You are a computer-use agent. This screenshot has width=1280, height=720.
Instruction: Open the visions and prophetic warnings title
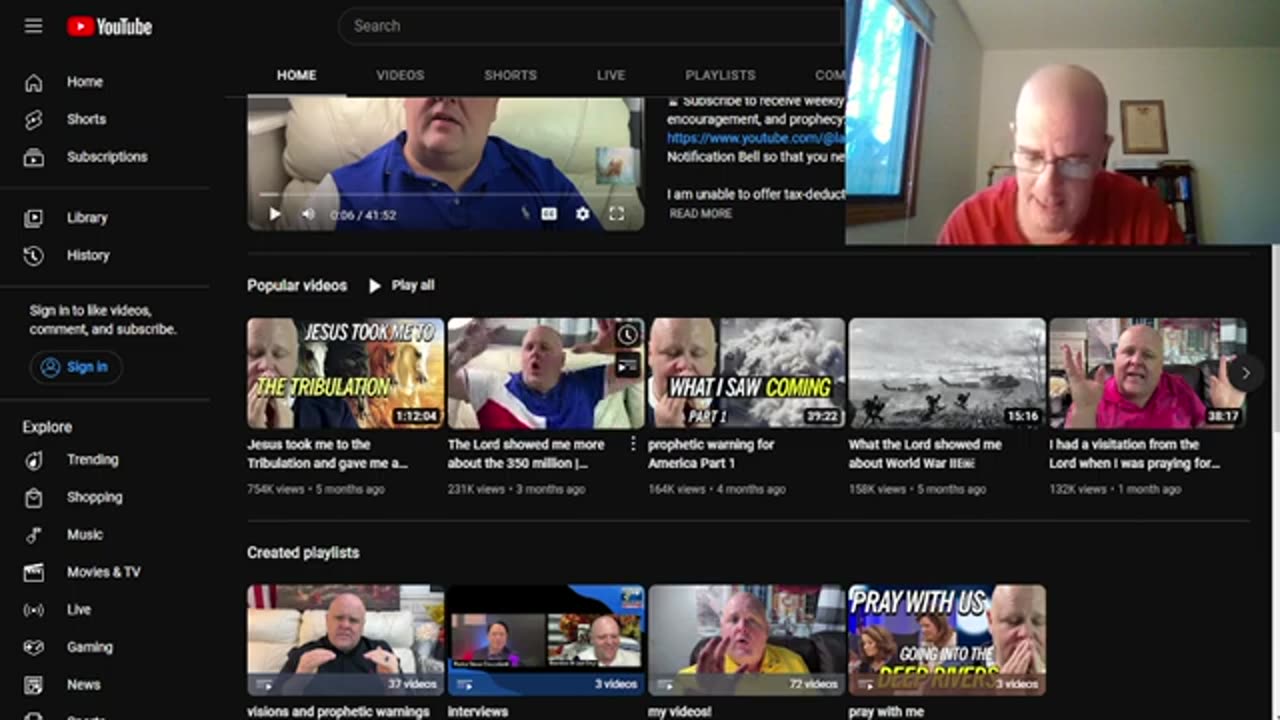click(x=338, y=712)
